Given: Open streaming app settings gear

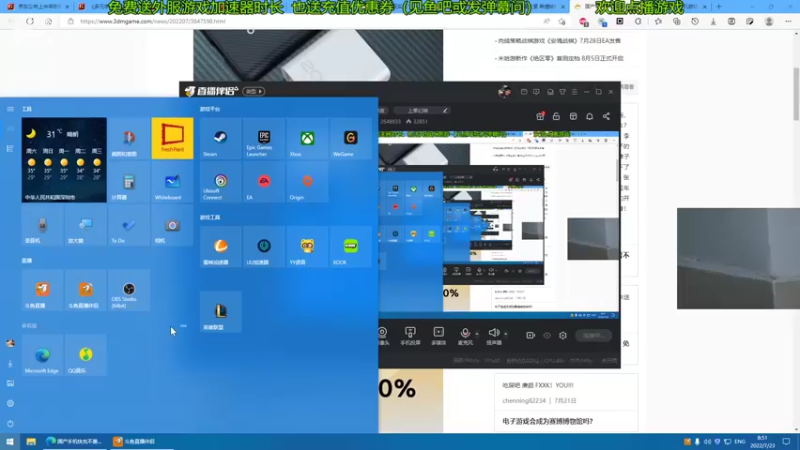Looking at the screenshot, I should [x=563, y=335].
